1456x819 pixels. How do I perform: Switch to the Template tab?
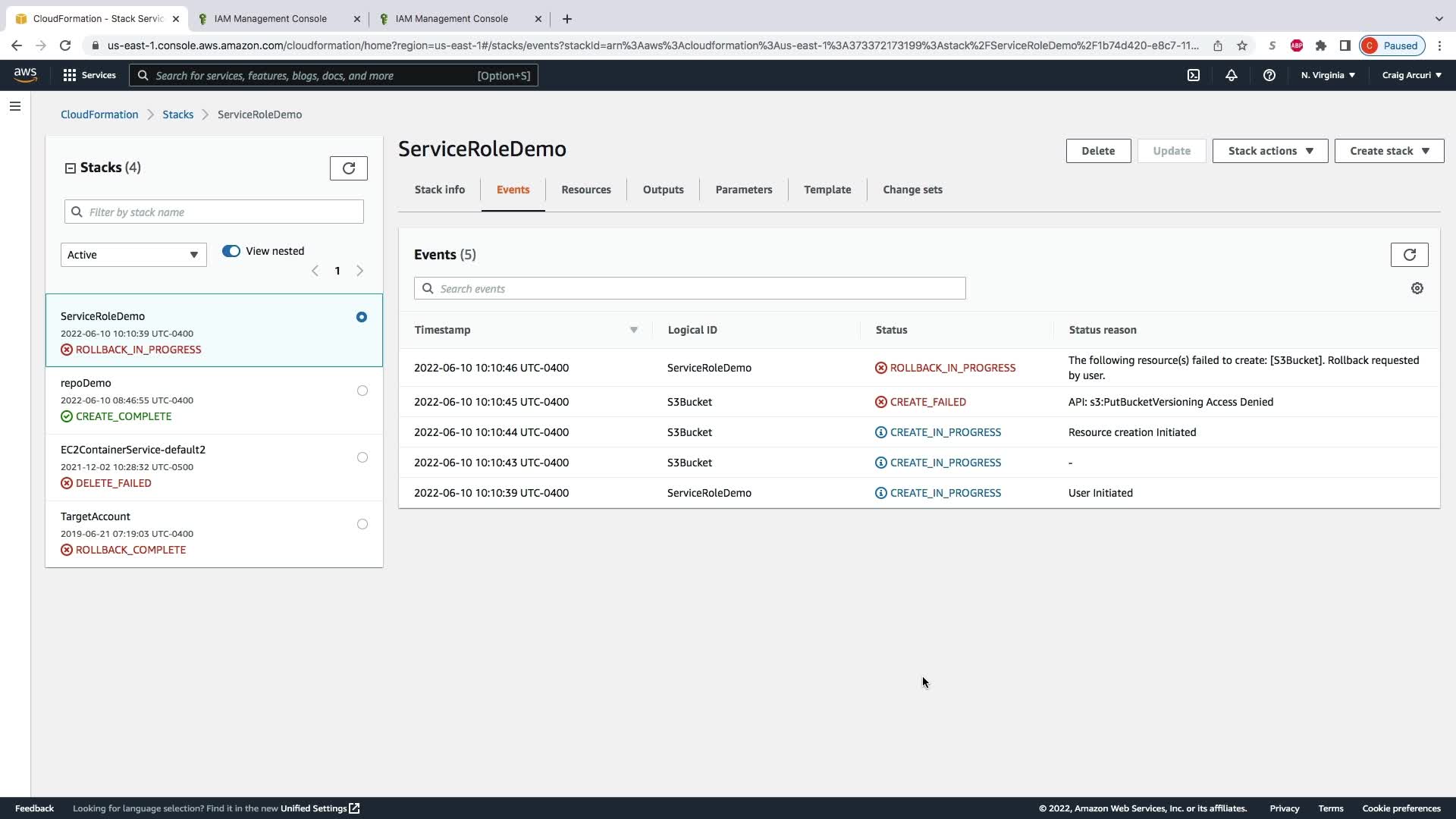pos(827,190)
